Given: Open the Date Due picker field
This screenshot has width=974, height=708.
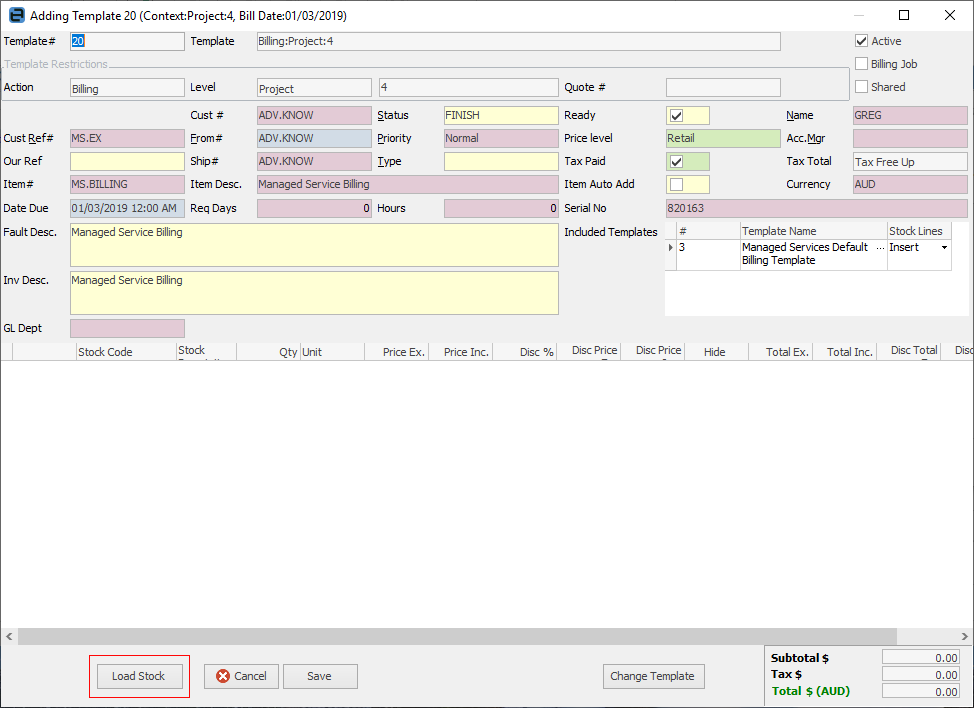Looking at the screenshot, I should [x=127, y=207].
